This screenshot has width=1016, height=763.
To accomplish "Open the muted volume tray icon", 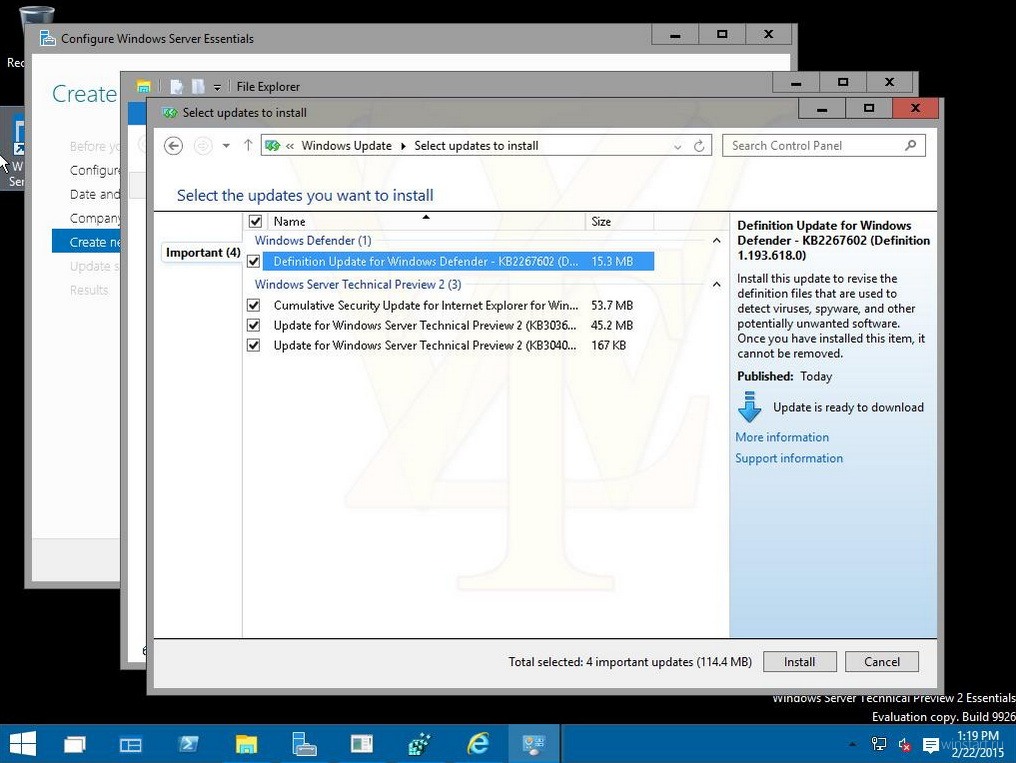I will pos(905,745).
